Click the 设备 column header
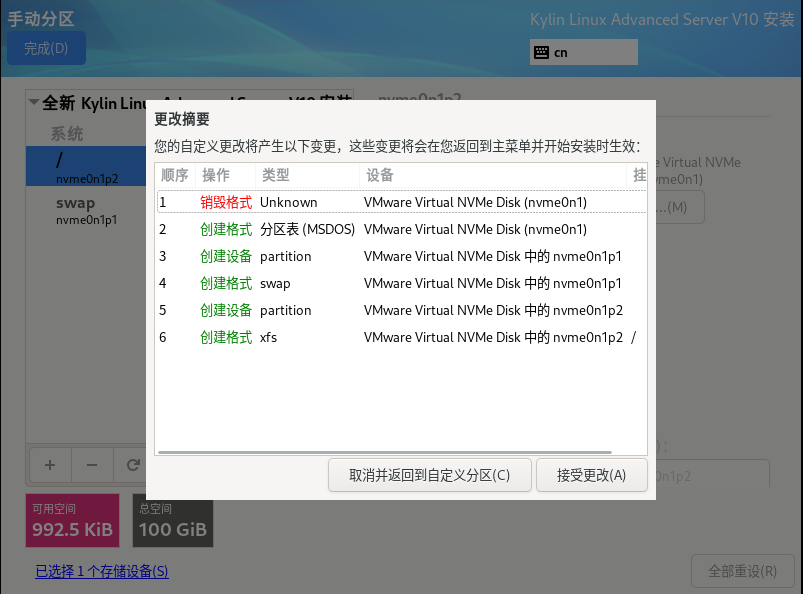The height and width of the screenshot is (594, 803). click(493, 175)
